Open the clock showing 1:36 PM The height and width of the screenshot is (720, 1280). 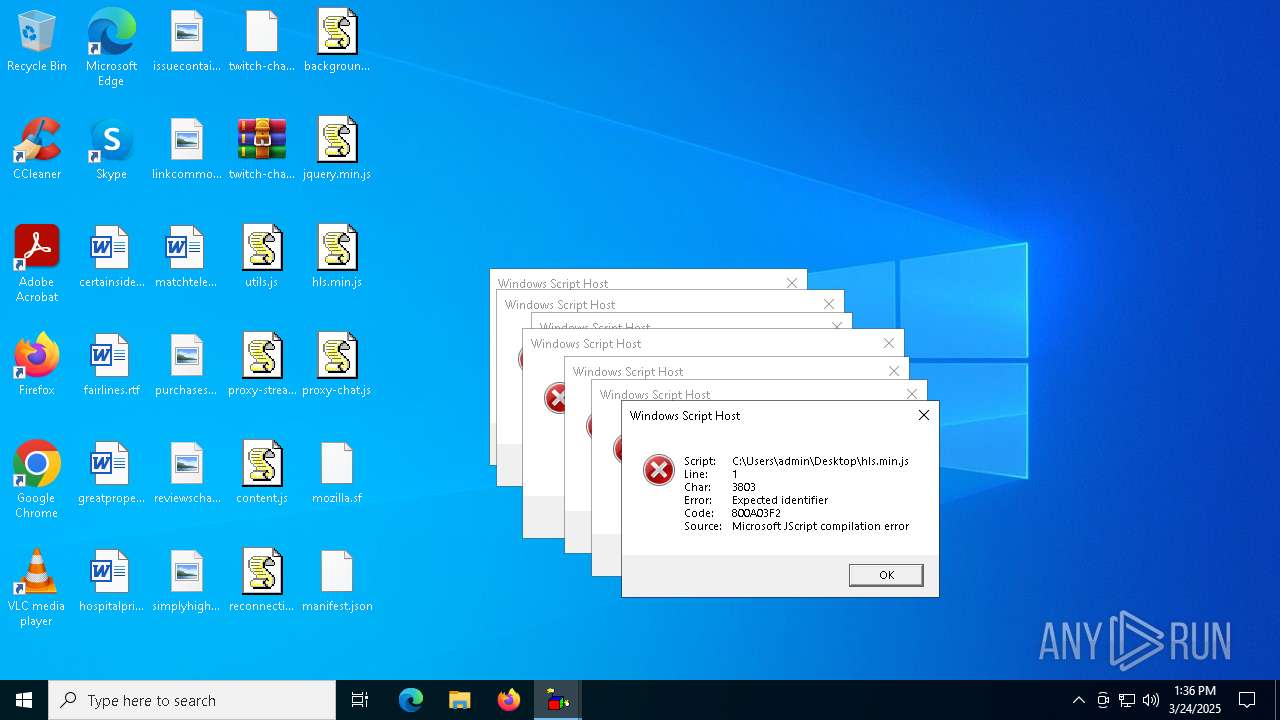1195,700
